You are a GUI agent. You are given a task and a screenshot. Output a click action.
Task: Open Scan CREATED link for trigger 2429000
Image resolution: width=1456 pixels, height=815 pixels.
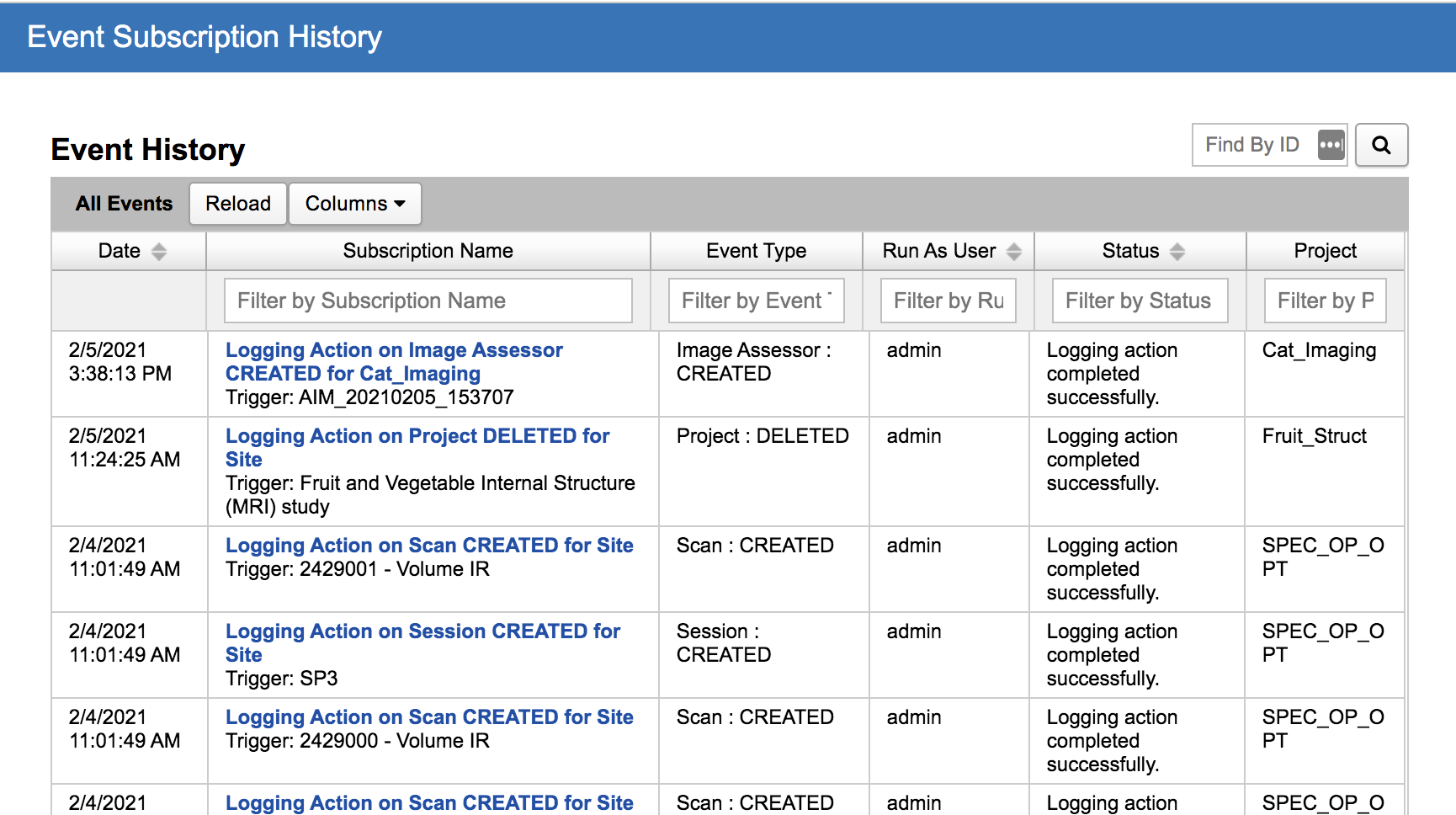tap(429, 717)
